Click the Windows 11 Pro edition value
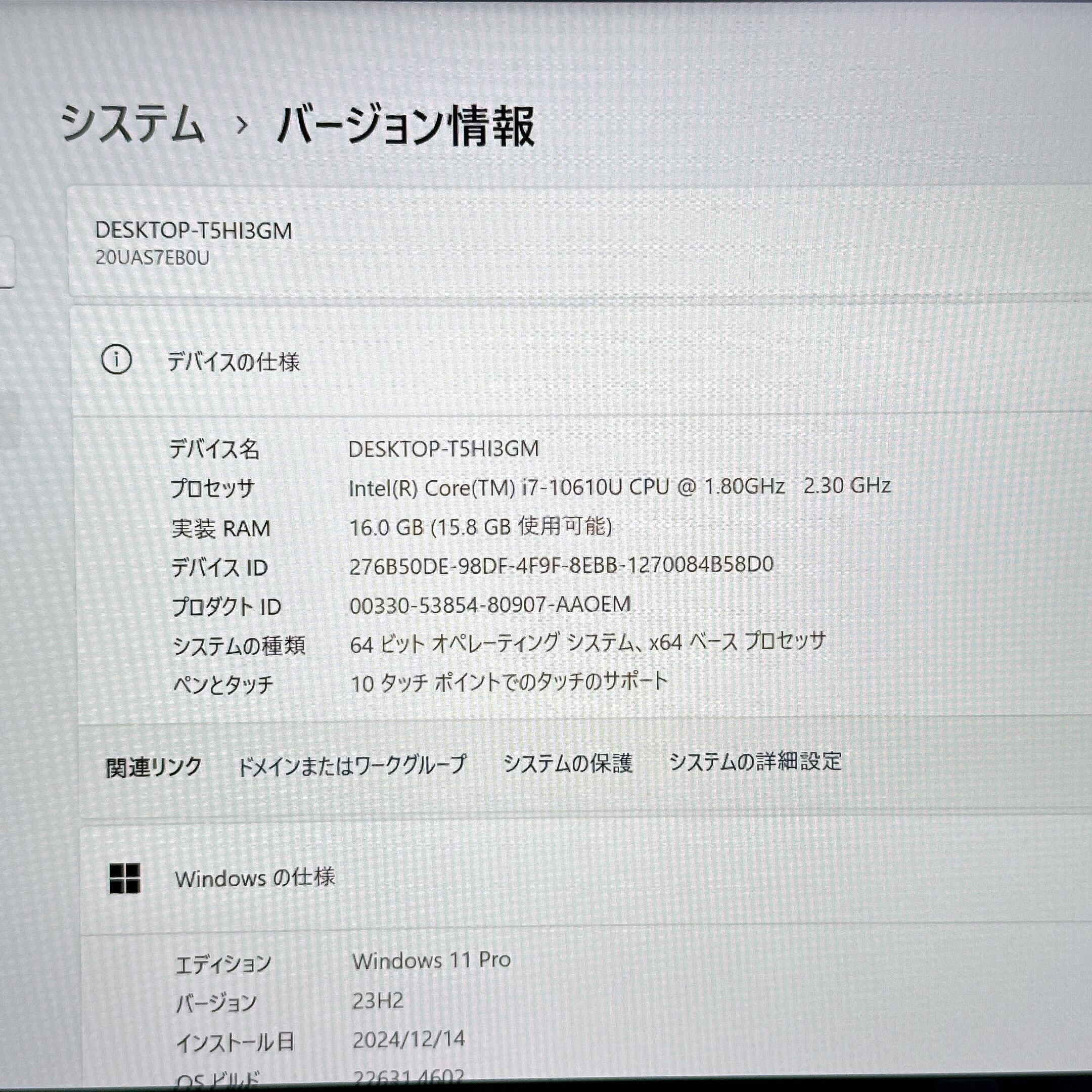The height and width of the screenshot is (1092, 1092). (x=431, y=961)
